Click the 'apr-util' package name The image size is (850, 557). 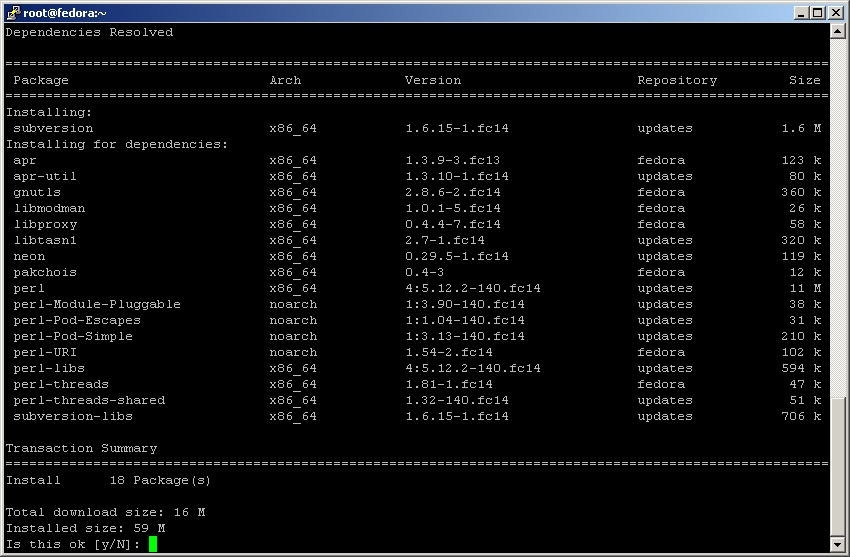45,176
